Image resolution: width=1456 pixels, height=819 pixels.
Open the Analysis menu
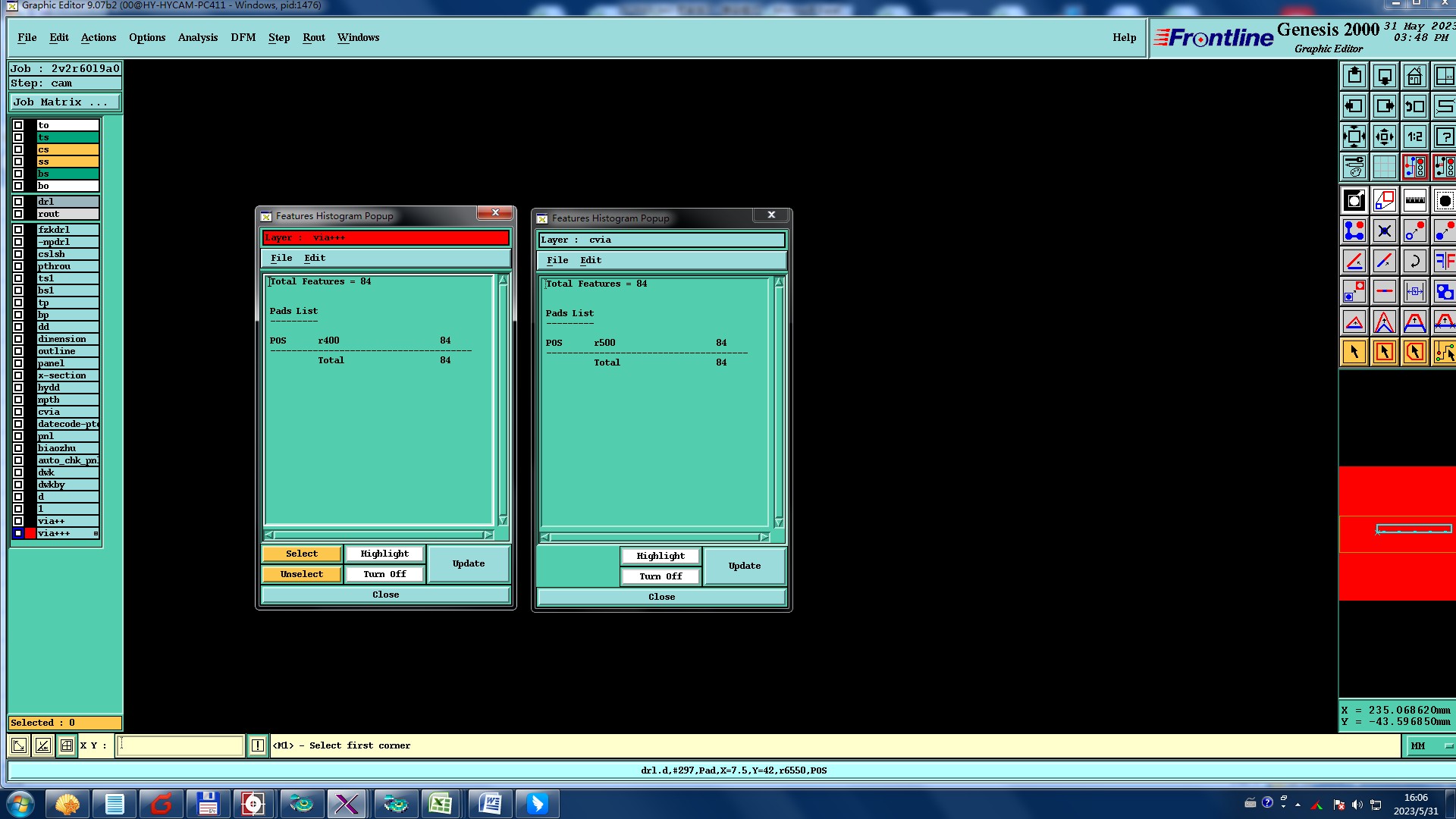point(197,37)
